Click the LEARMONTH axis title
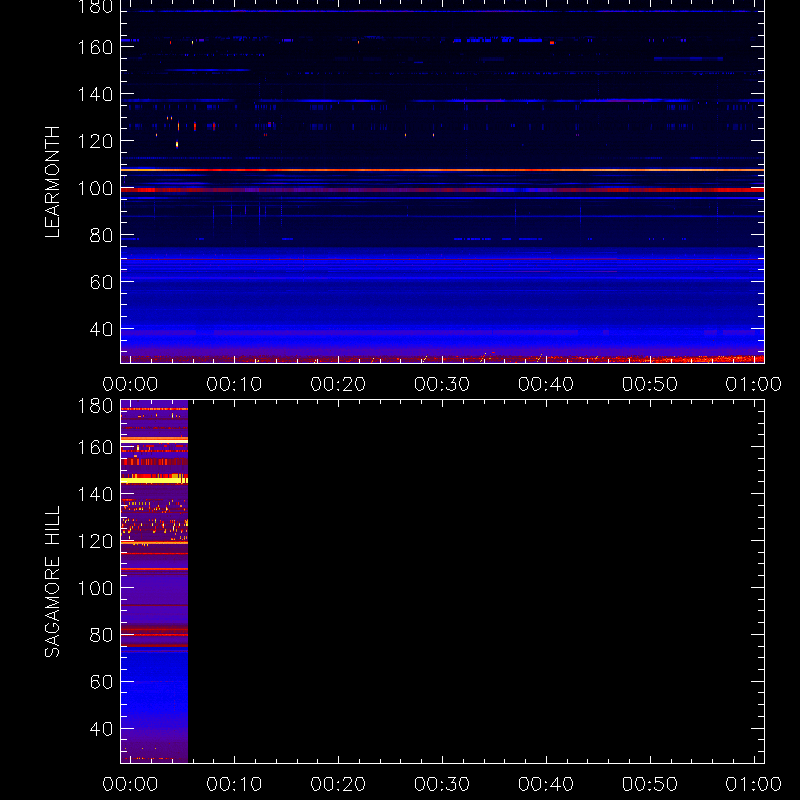 pyautogui.click(x=53, y=182)
